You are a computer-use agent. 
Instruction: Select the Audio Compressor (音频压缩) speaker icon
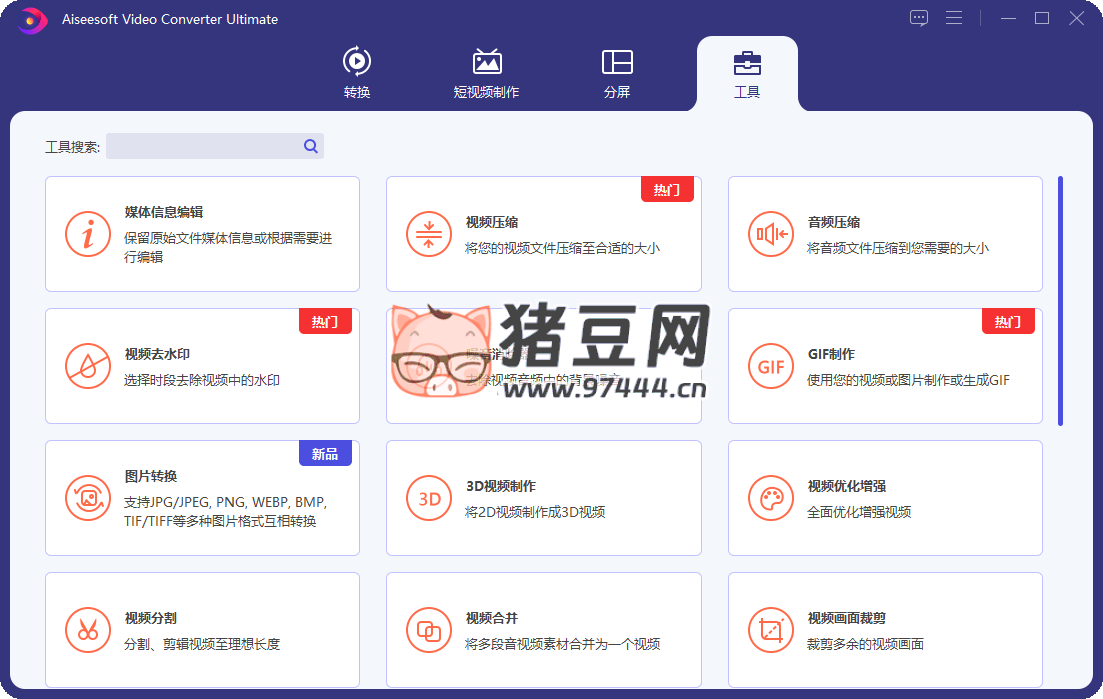pyautogui.click(x=771, y=234)
